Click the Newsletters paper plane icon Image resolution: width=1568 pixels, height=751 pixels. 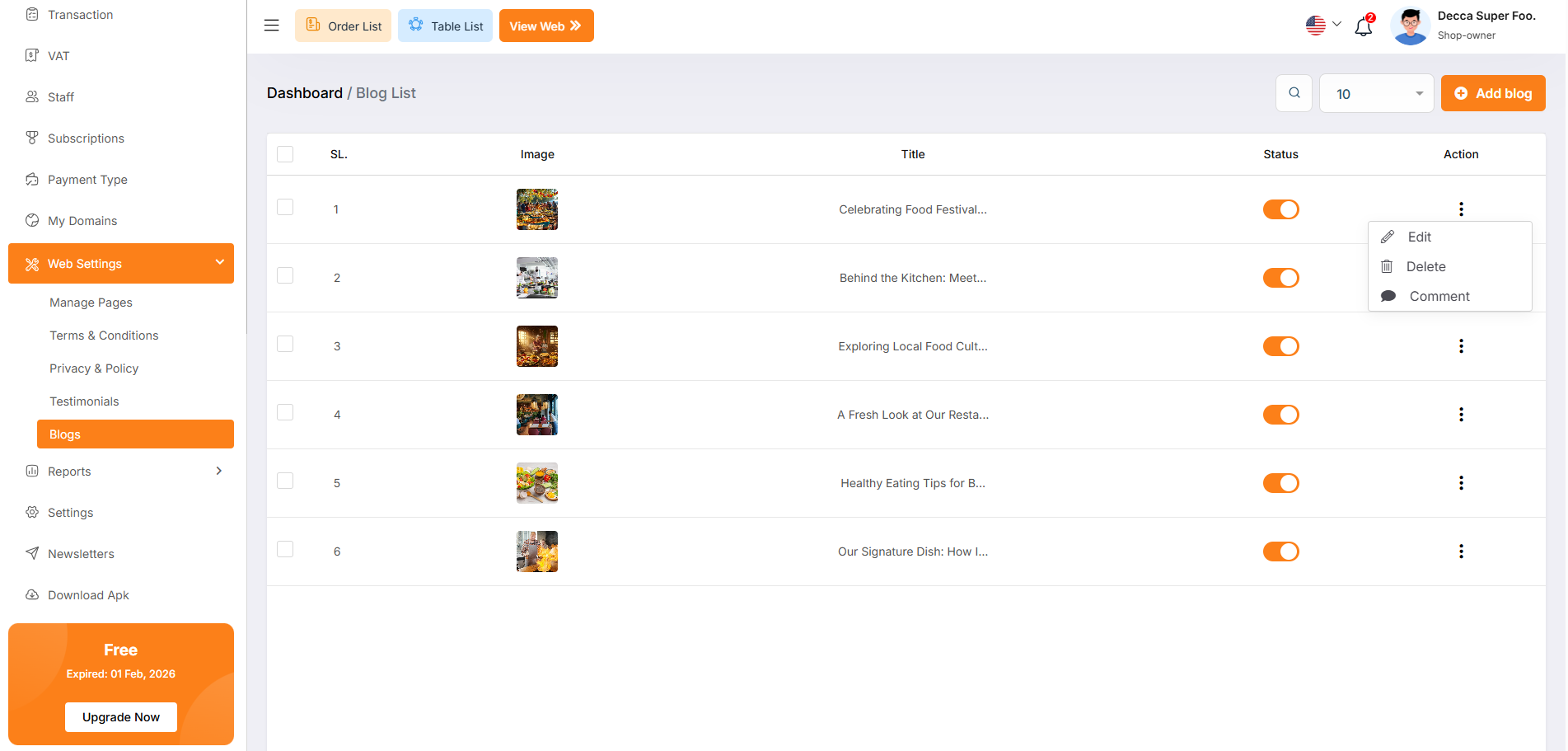point(32,553)
